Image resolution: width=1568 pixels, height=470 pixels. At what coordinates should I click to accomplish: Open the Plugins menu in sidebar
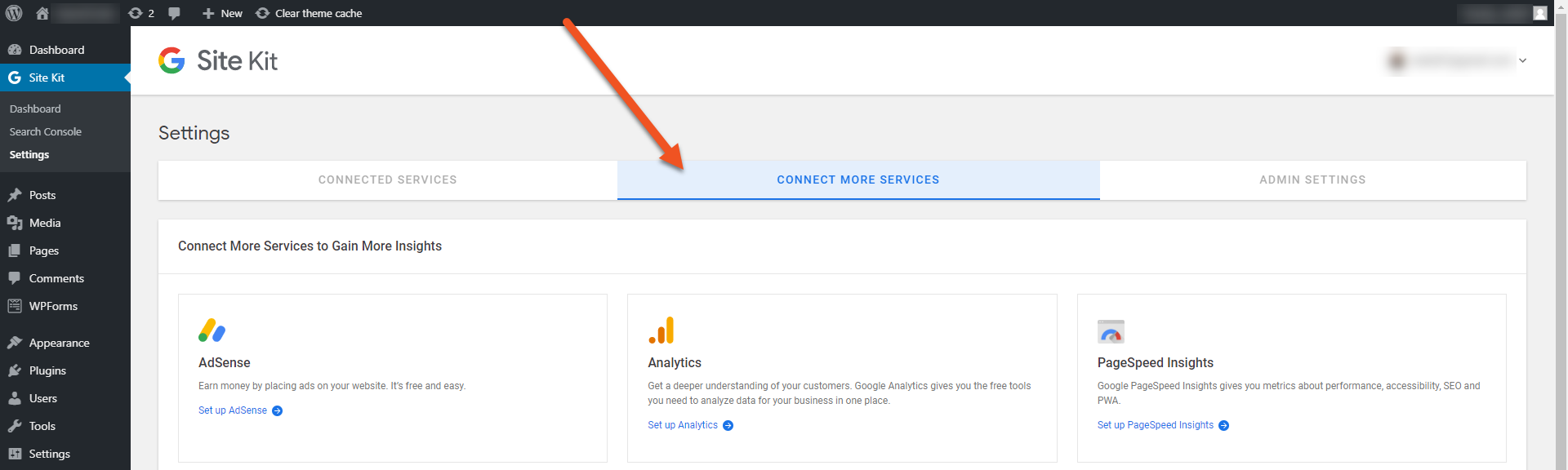[47, 370]
